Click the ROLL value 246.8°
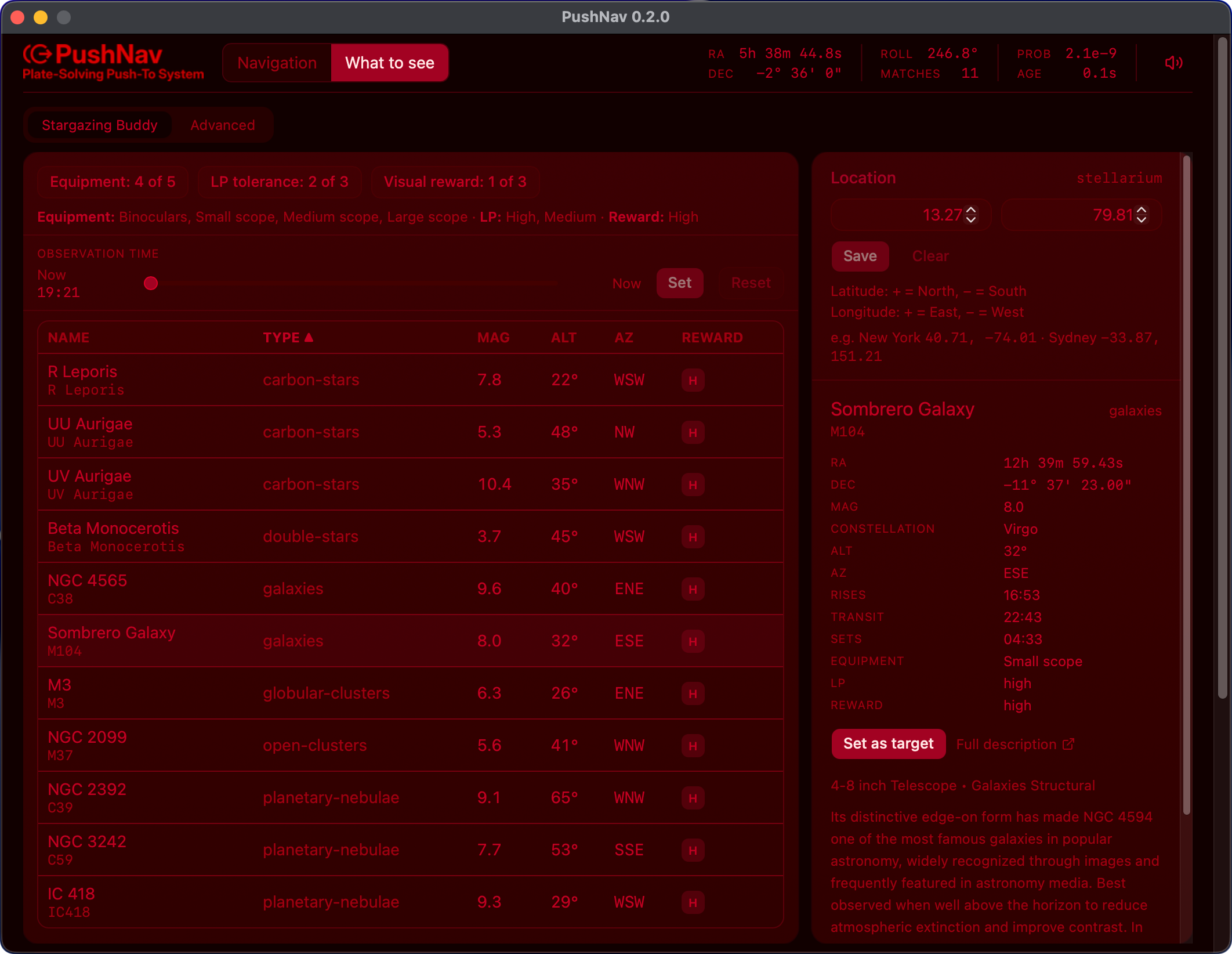1232x954 pixels. tap(952, 53)
